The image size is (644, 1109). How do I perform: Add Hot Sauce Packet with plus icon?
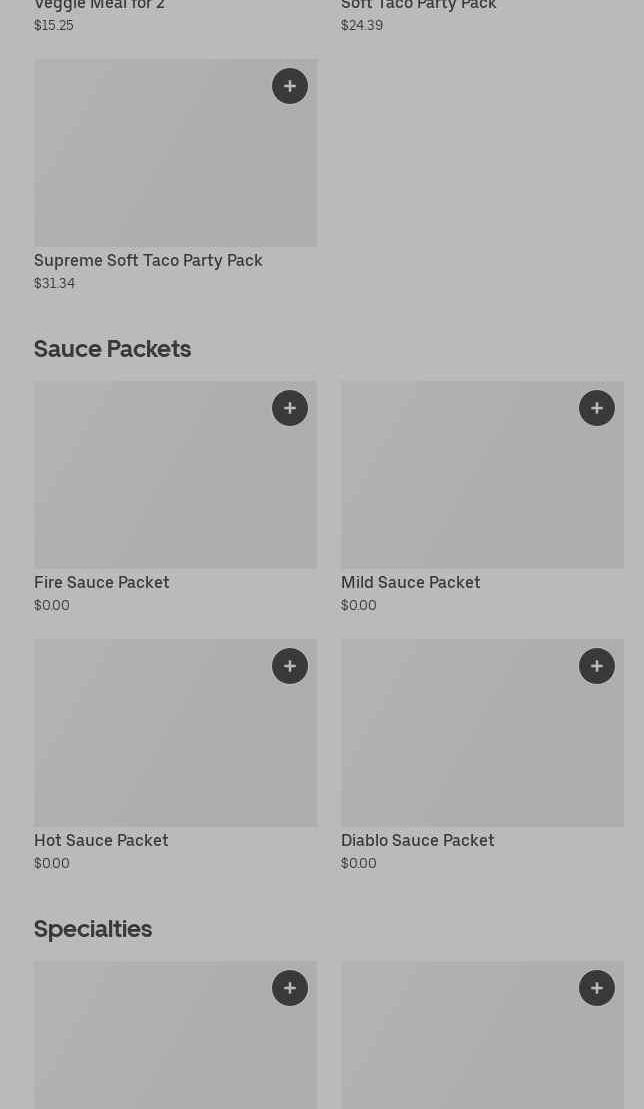click(290, 666)
